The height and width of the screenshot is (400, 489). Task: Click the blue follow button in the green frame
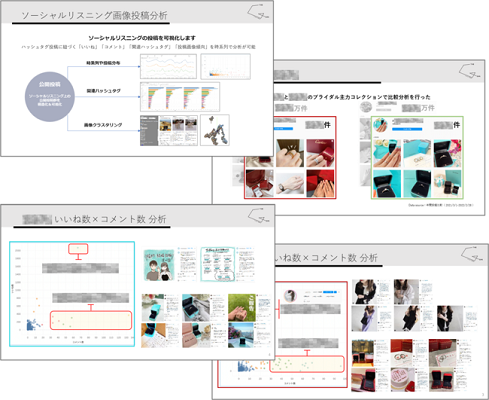(407, 129)
